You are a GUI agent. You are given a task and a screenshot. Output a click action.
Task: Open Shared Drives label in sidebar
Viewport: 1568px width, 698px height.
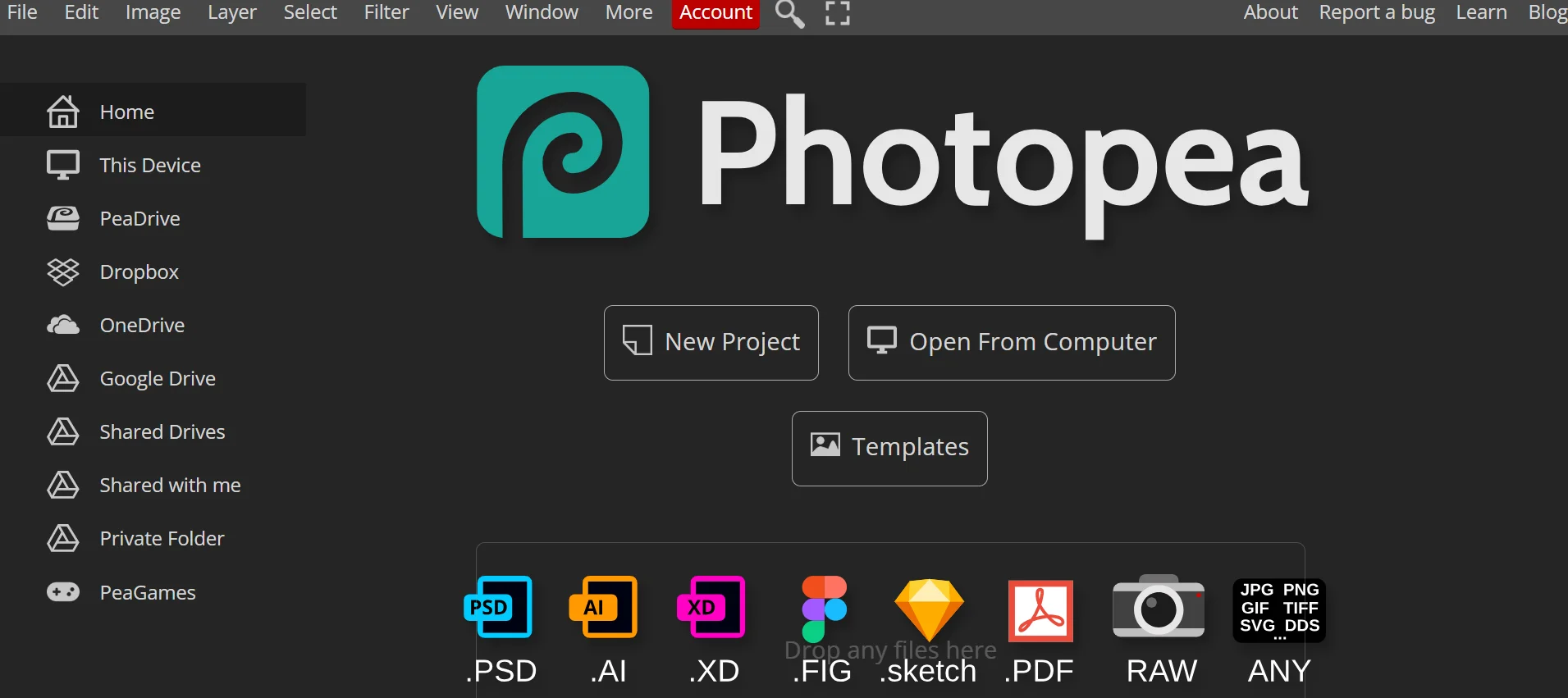tap(162, 432)
